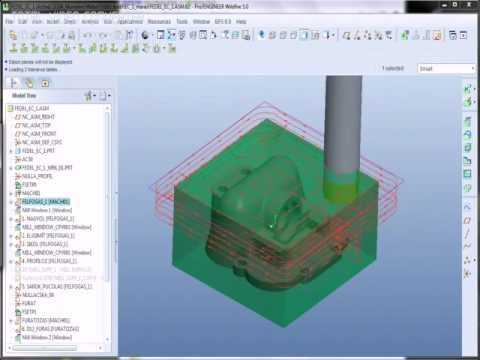The width and height of the screenshot is (480, 360).
Task: Toggle datum points display
Action: click(x=368, y=35)
